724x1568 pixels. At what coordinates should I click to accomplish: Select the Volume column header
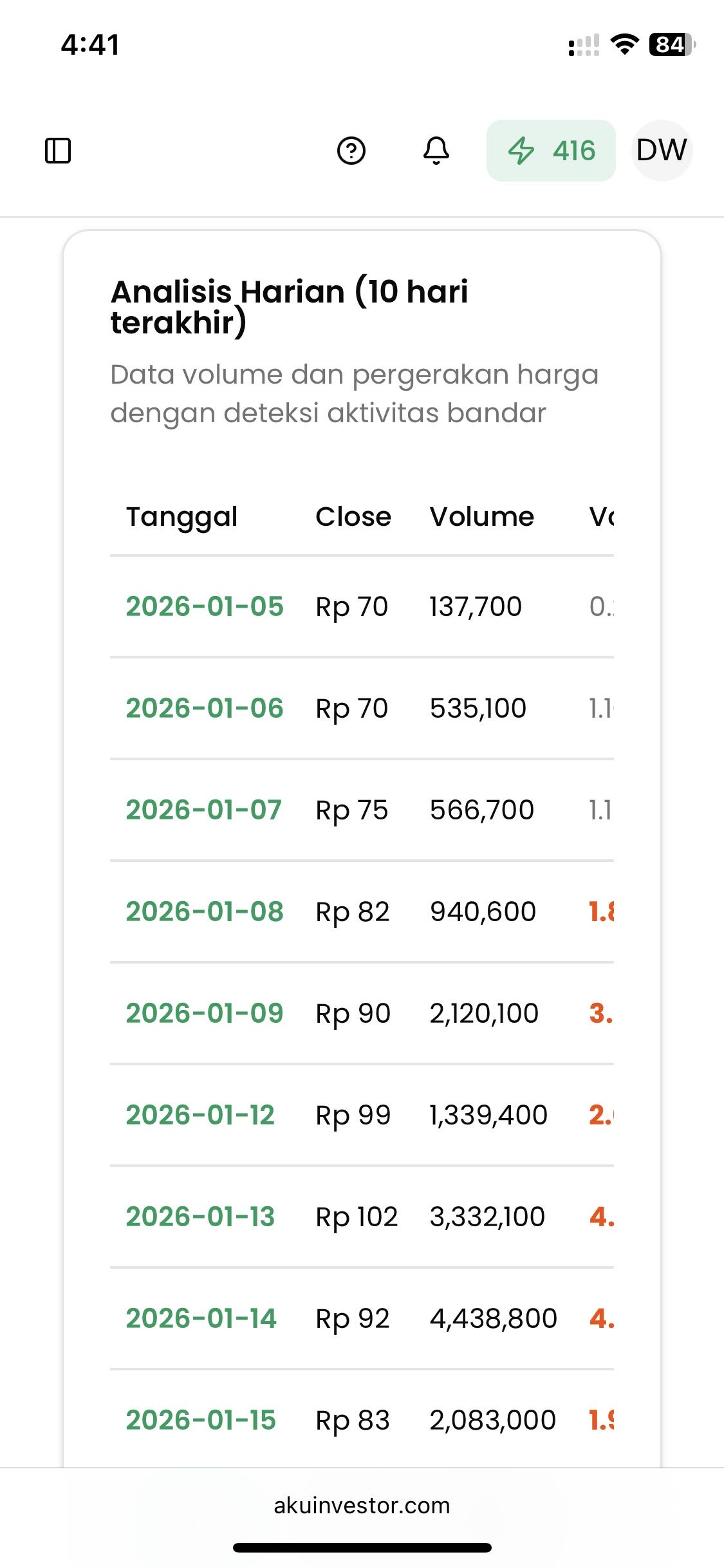click(x=482, y=517)
